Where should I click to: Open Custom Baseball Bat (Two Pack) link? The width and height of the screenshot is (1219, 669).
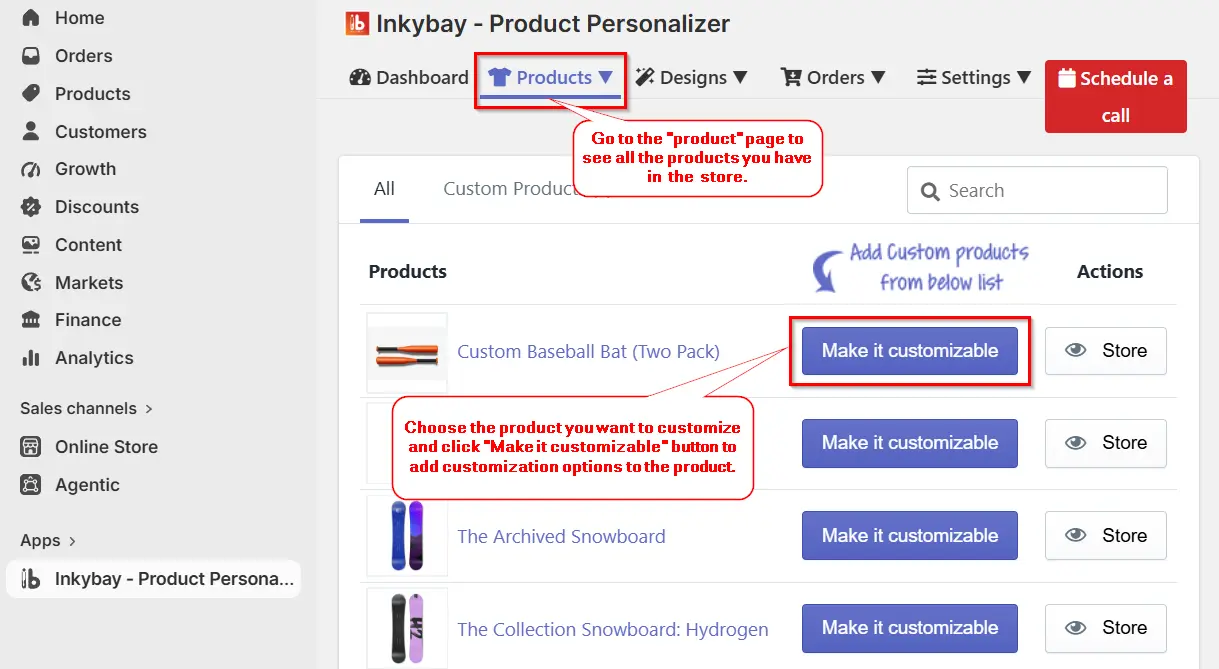coord(588,351)
